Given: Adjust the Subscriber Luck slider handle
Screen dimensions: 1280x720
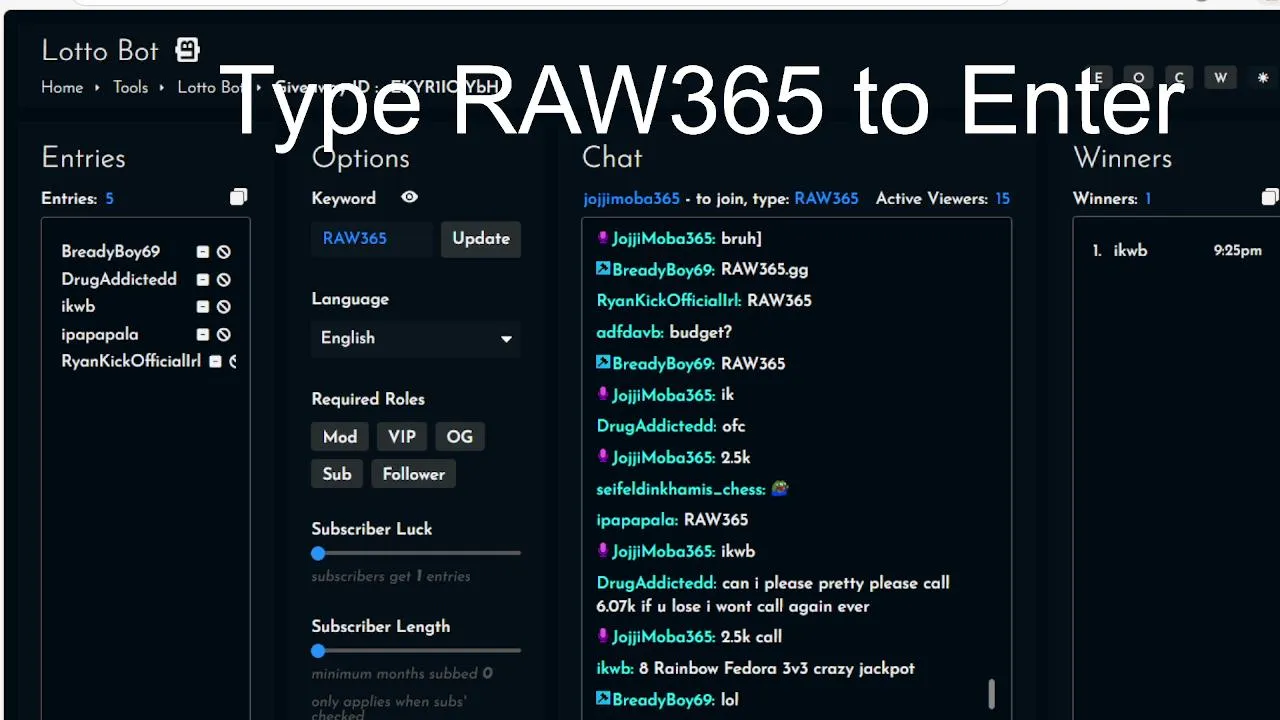Looking at the screenshot, I should [x=318, y=553].
